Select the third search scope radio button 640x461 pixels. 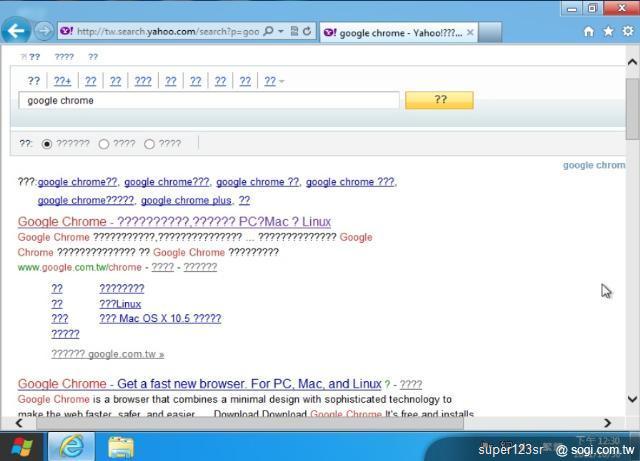[149, 144]
